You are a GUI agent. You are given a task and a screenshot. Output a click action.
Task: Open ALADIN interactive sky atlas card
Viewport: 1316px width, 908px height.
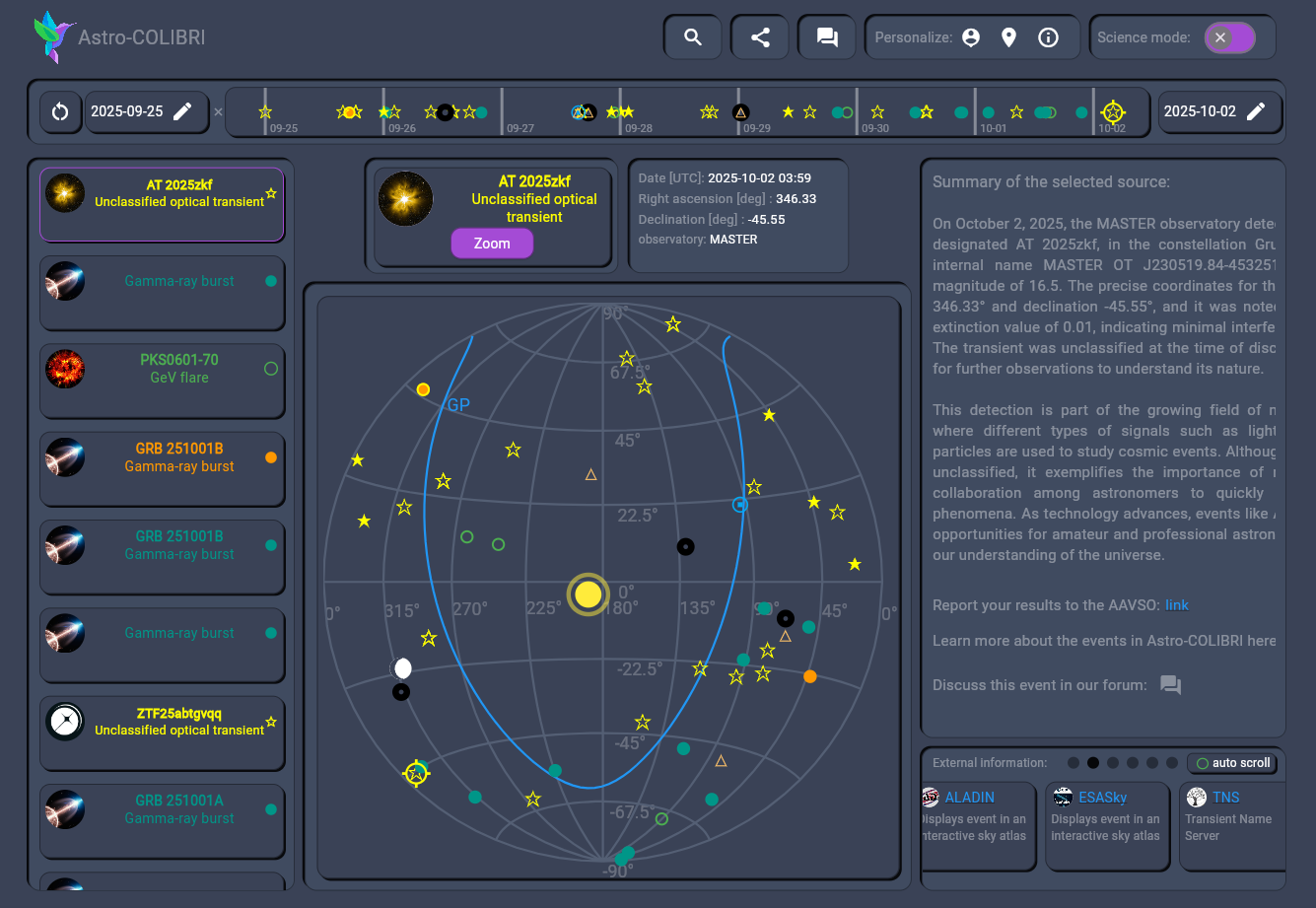977,825
